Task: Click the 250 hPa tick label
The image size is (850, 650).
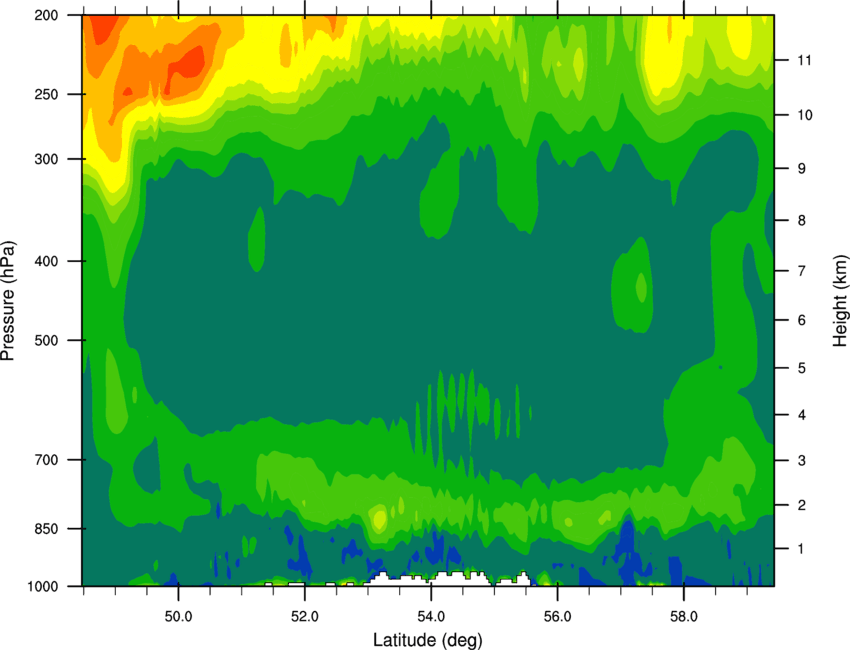Action: (46, 94)
